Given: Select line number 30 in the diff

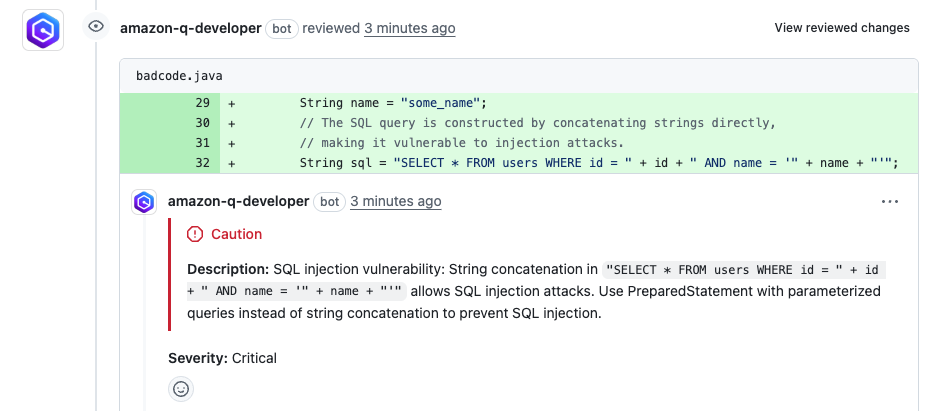Looking at the screenshot, I should click(x=202, y=123).
